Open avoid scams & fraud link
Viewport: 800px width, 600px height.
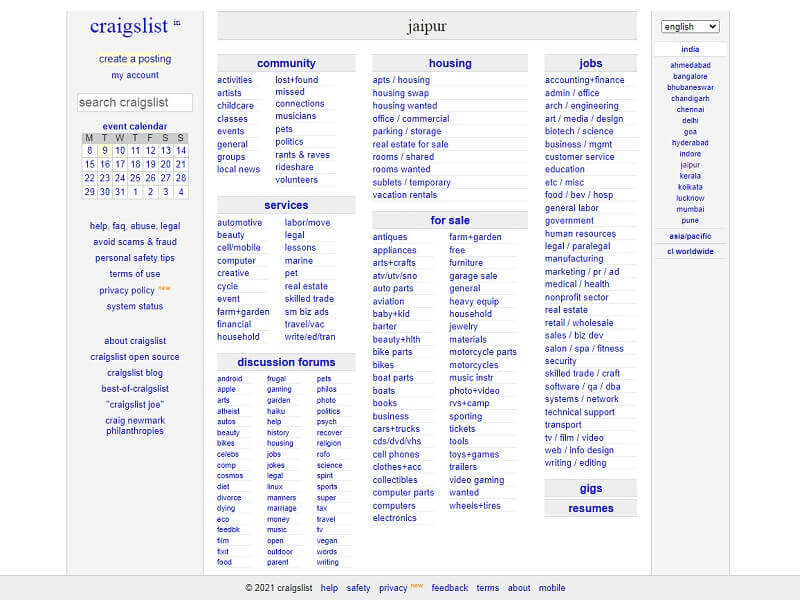[135, 242]
